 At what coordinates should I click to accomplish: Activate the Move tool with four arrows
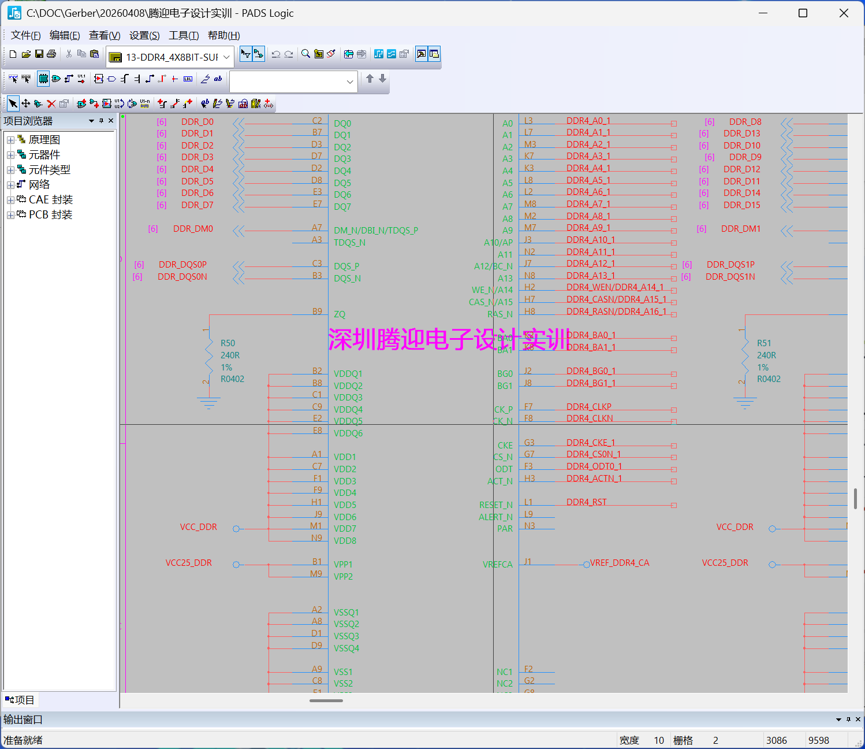[x=25, y=103]
